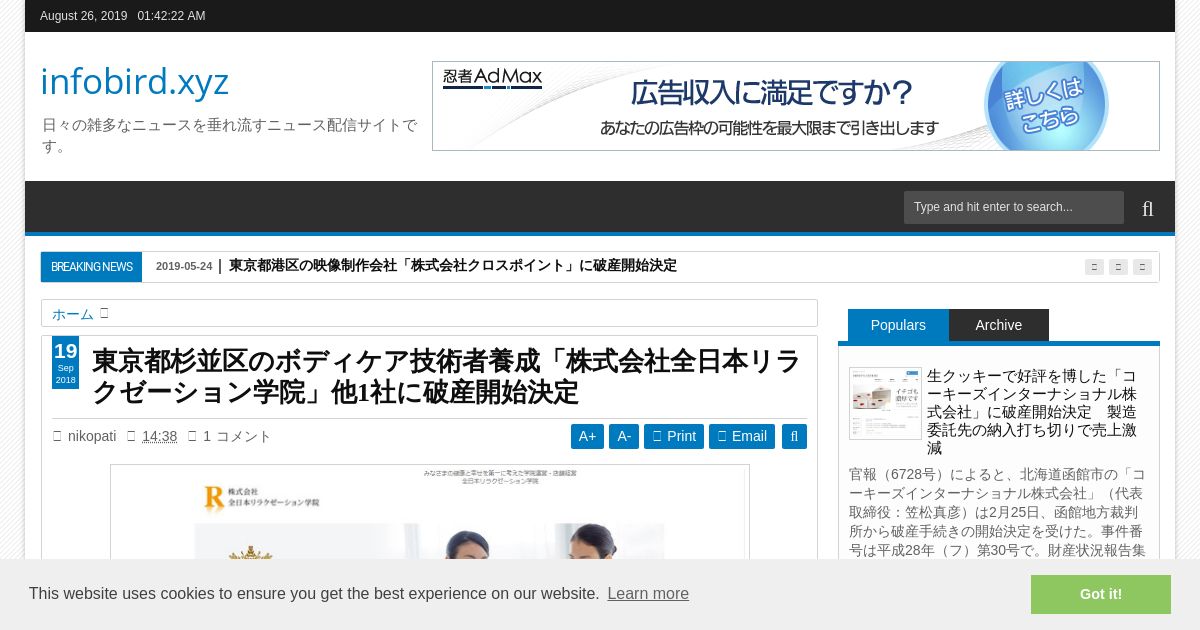The height and width of the screenshot is (630, 1200).
Task: Click the August 26, 2019 date in top bar
Action: click(84, 16)
